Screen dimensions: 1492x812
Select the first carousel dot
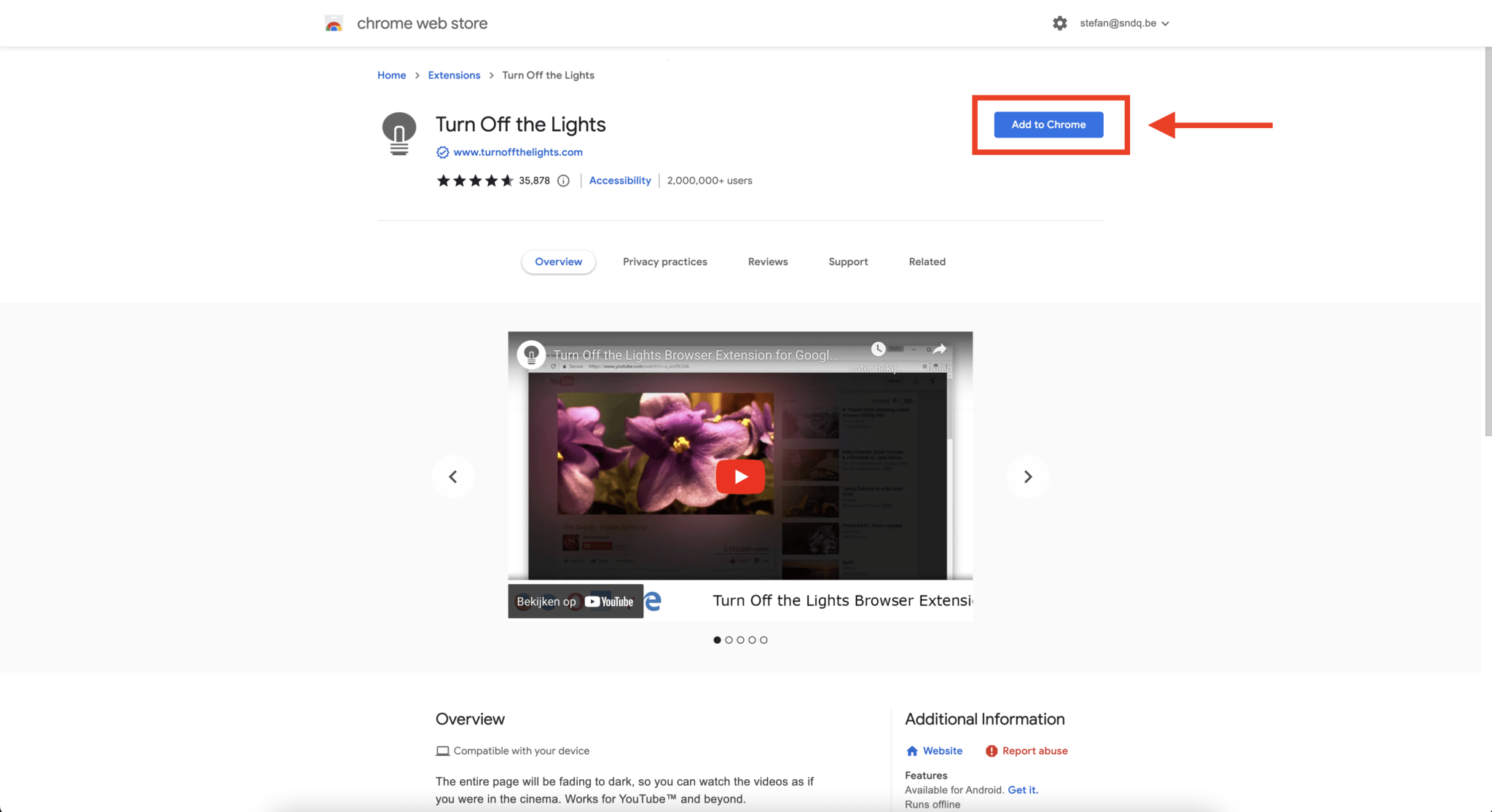tap(717, 640)
